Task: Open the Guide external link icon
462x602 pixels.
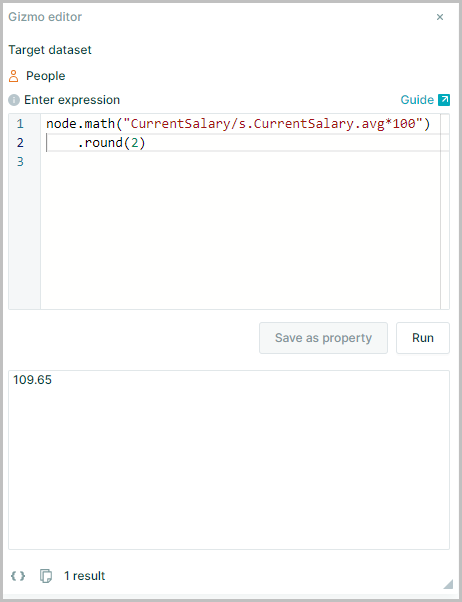Action: [x=444, y=100]
